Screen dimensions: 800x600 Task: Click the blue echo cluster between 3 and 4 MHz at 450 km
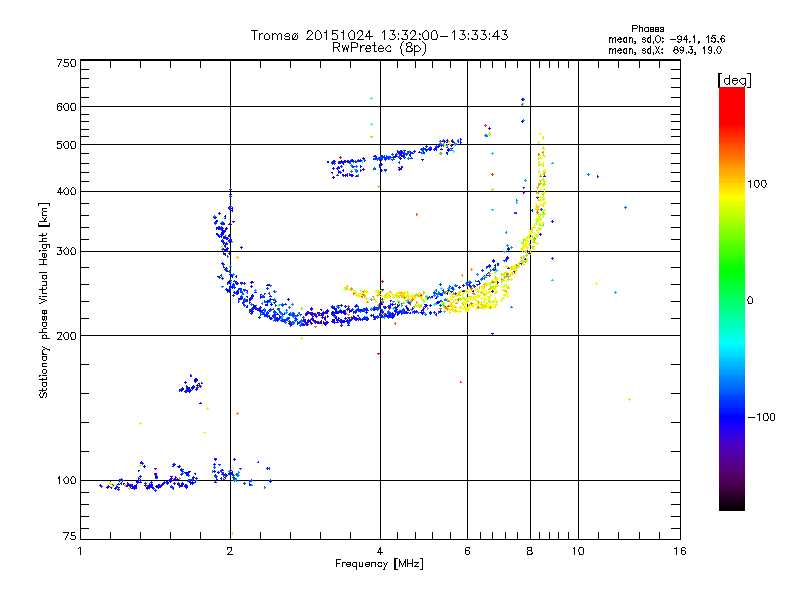(x=347, y=168)
